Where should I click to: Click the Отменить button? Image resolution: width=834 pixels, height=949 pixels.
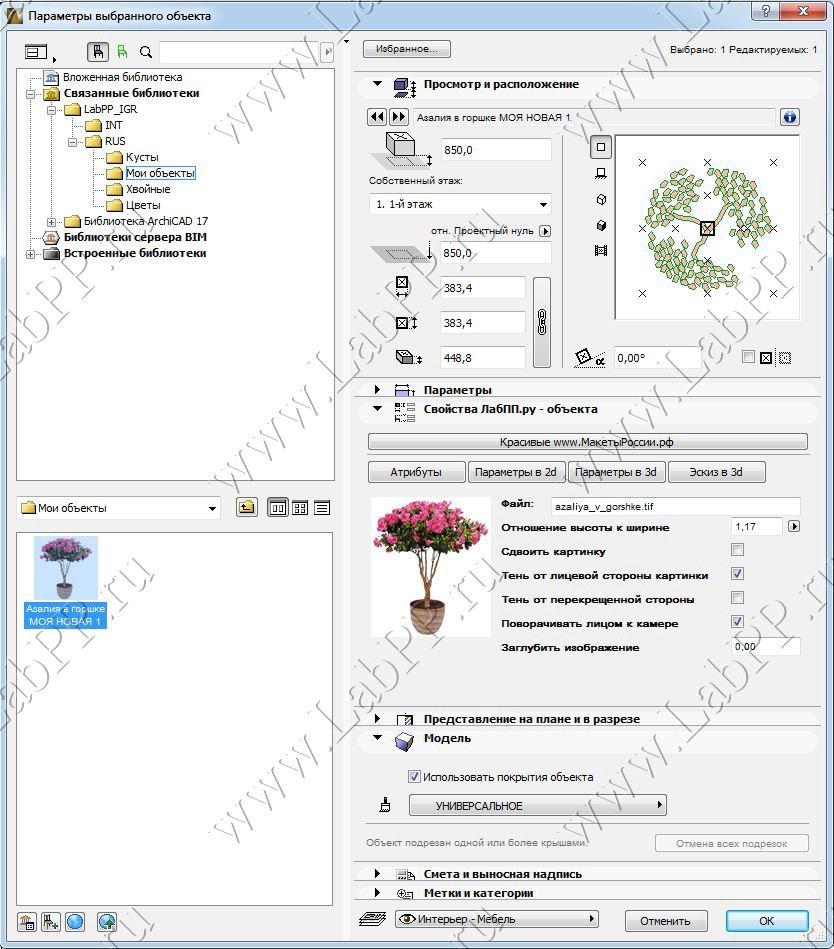click(665, 921)
